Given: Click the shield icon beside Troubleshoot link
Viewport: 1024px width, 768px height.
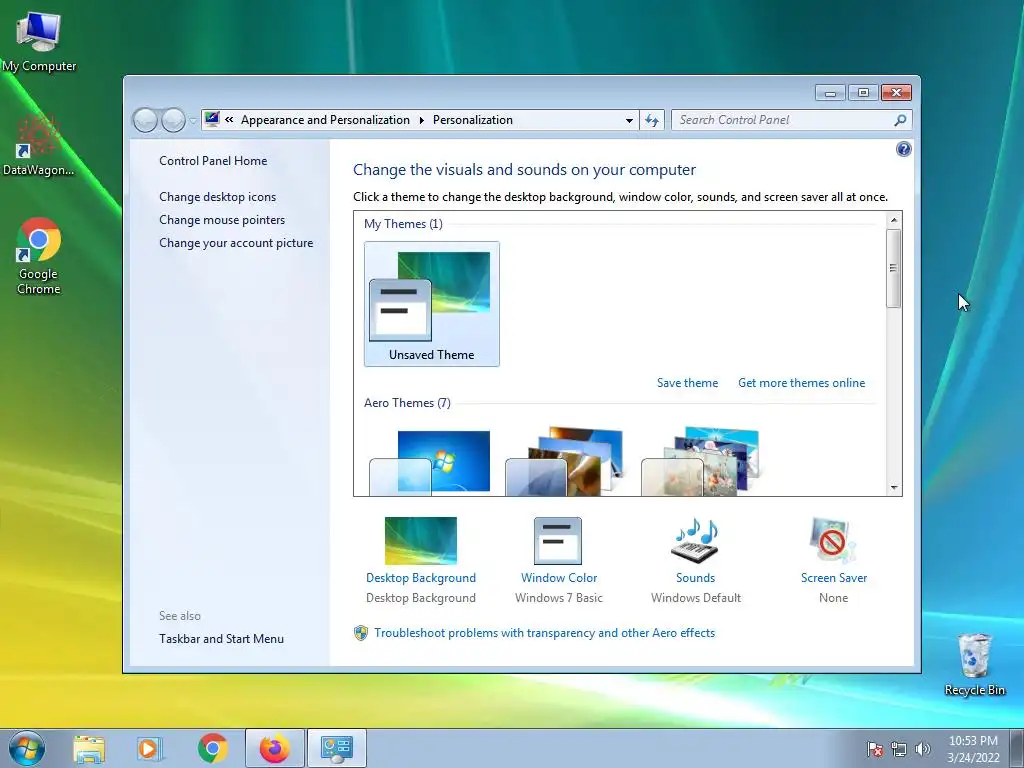Looking at the screenshot, I should click(x=360, y=633).
